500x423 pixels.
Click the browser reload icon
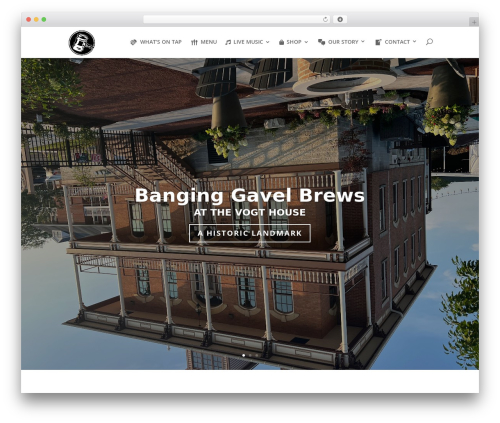point(325,19)
